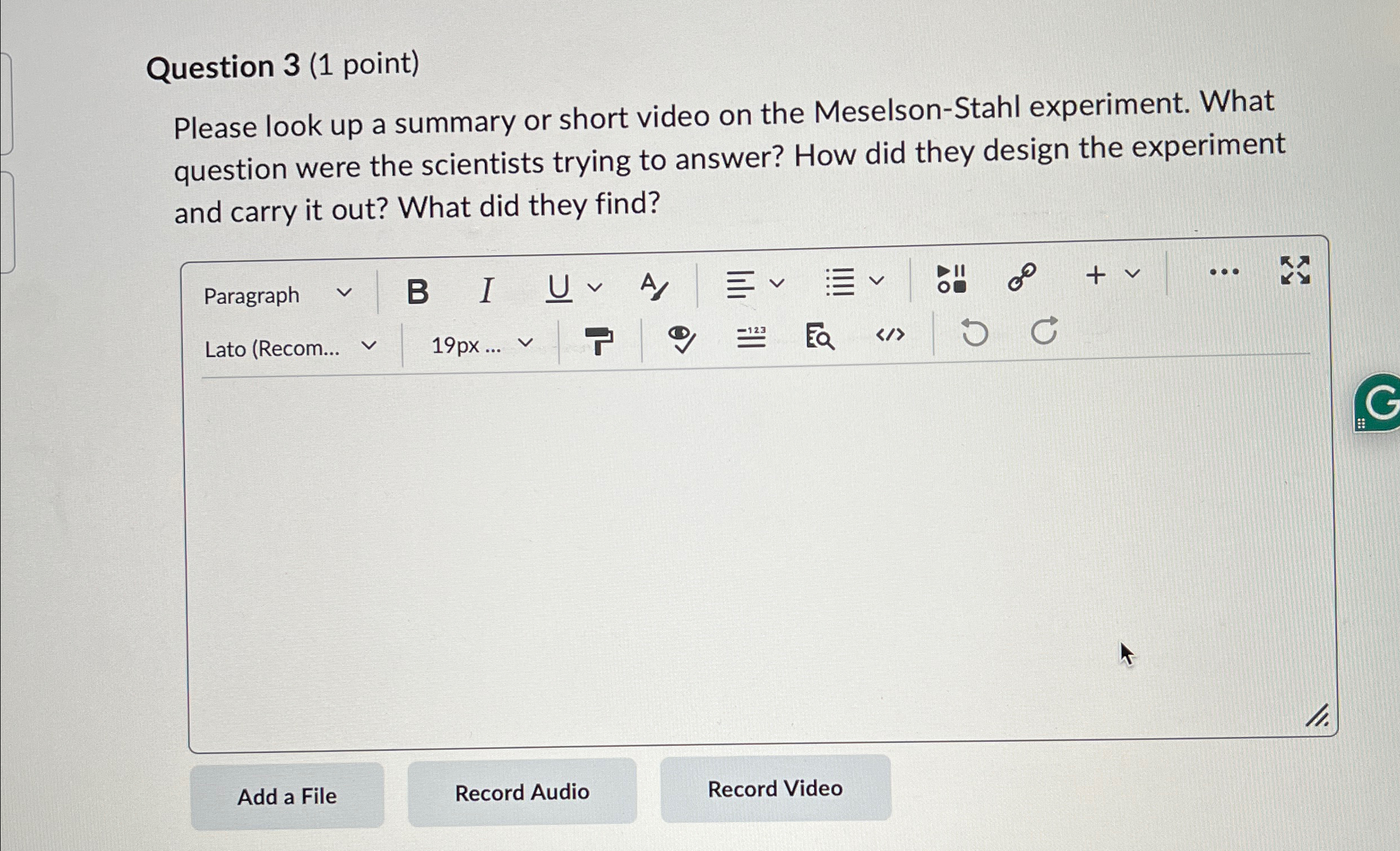Expand underline options chevron
The width and height of the screenshot is (1400, 851).
coord(595,287)
